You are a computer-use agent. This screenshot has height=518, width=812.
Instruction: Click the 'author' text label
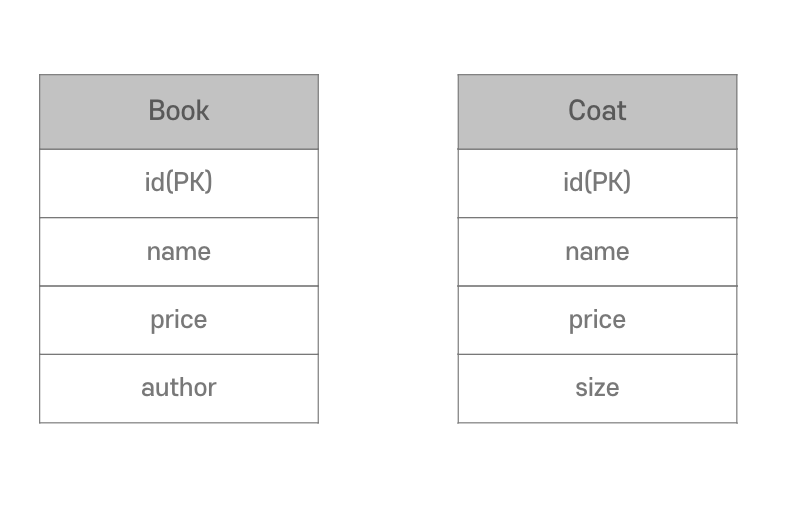tap(179, 387)
